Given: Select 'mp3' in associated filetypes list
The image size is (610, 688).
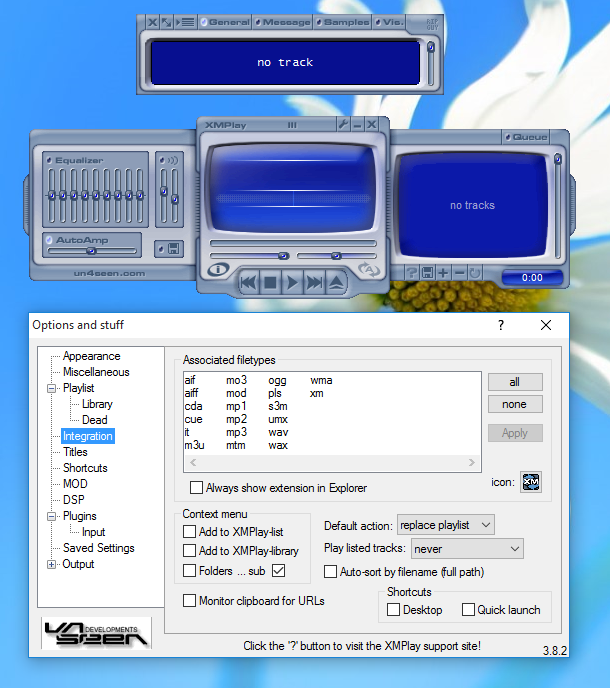Looking at the screenshot, I should [x=237, y=432].
